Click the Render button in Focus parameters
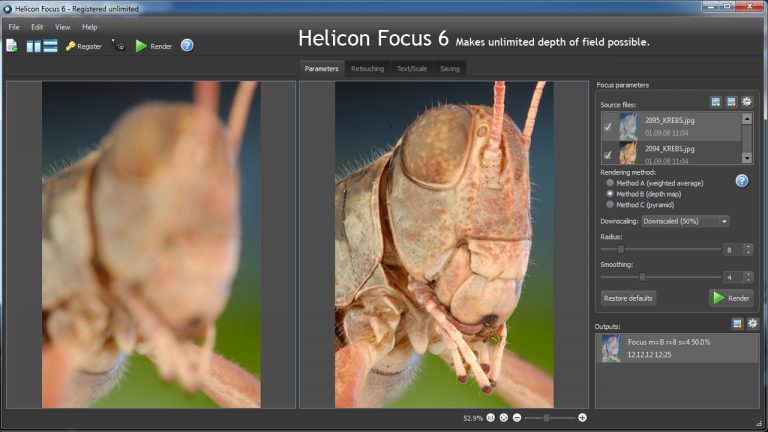This screenshot has height=432, width=768. pyautogui.click(x=731, y=298)
